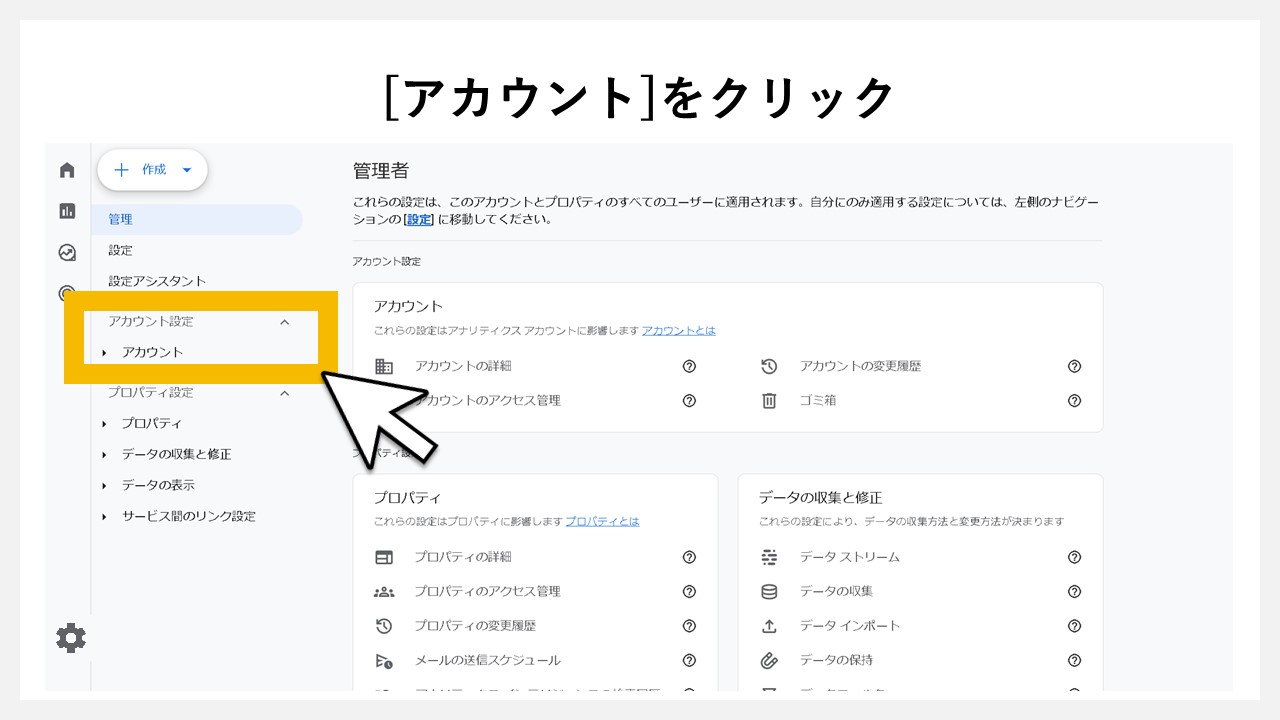Click the ゴミ箱 trash can icon

(769, 401)
